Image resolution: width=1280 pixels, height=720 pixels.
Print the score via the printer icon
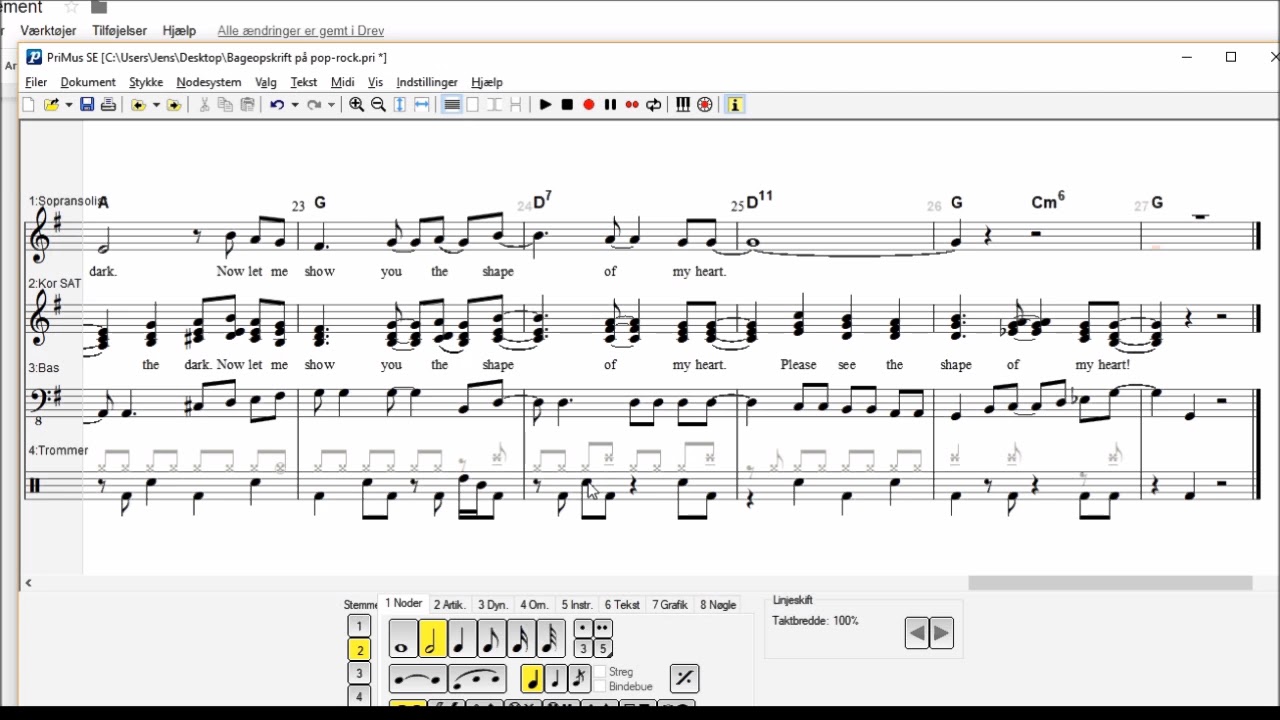108,105
